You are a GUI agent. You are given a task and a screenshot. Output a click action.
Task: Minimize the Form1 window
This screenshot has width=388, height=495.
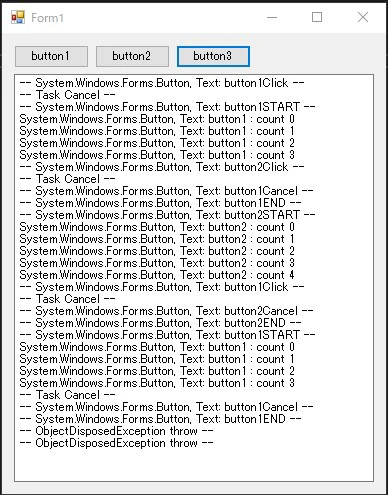coord(272,17)
